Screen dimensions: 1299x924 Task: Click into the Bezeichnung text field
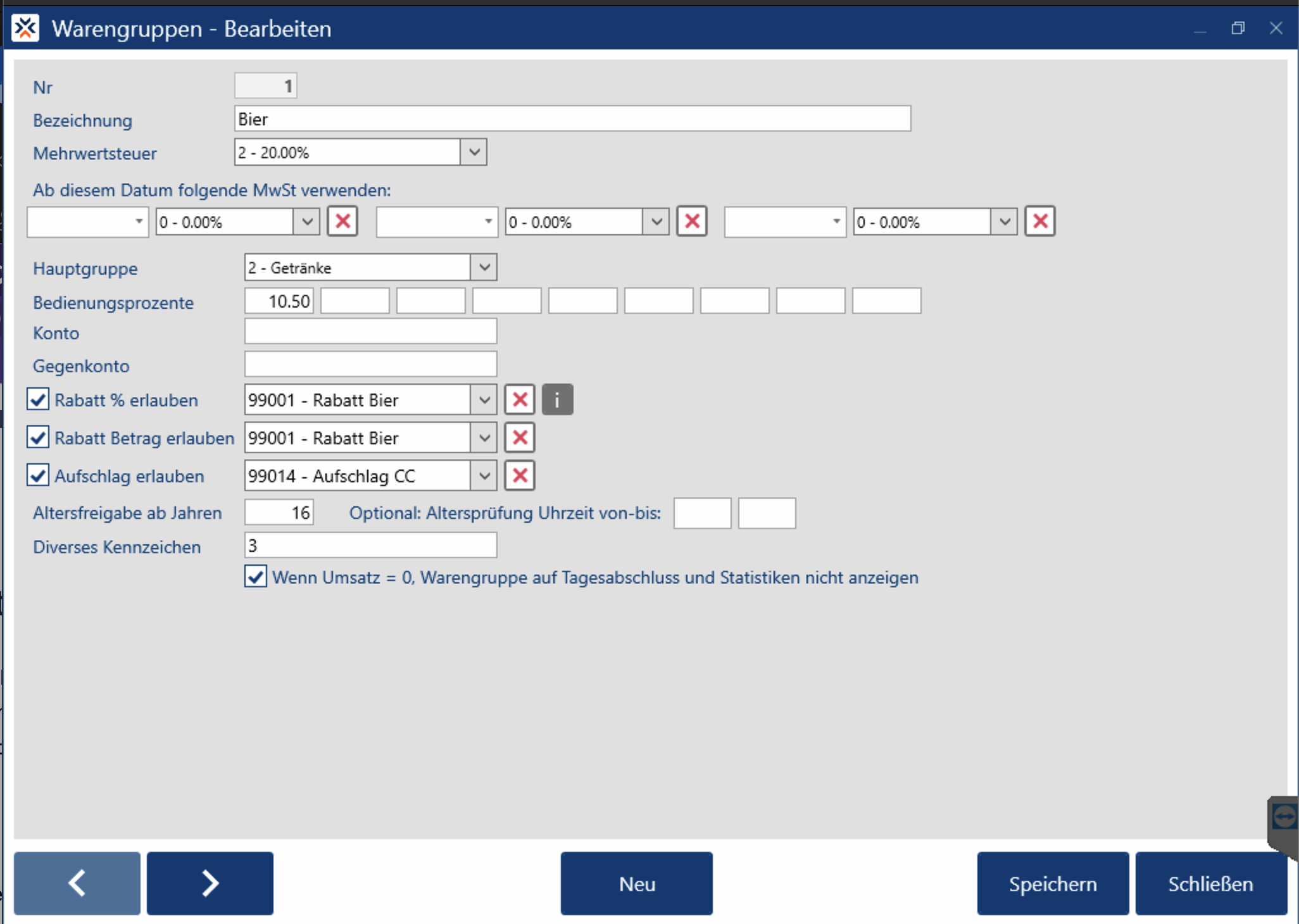572,119
